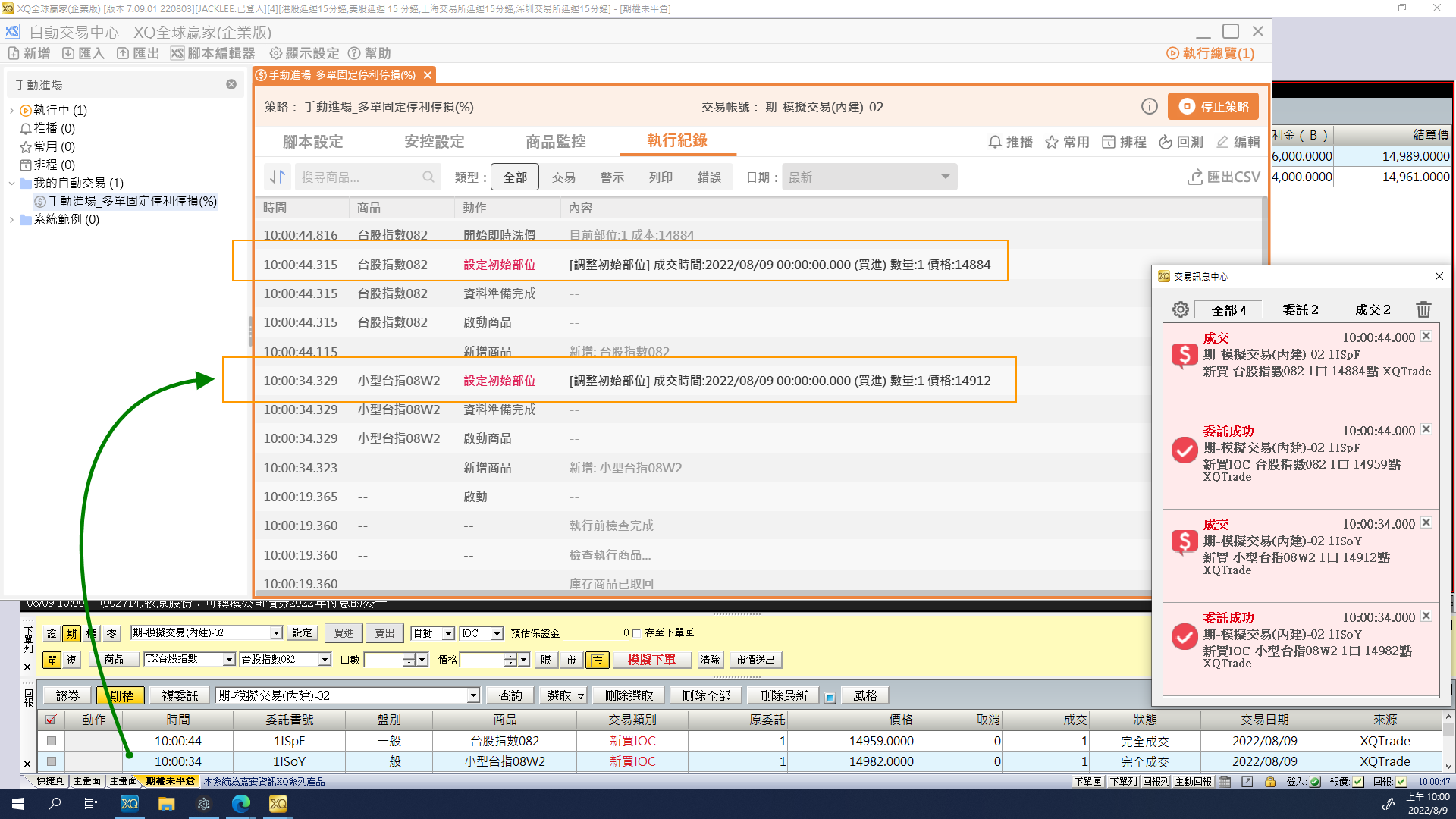
Task: Click the sort order toggle icon
Action: (278, 177)
